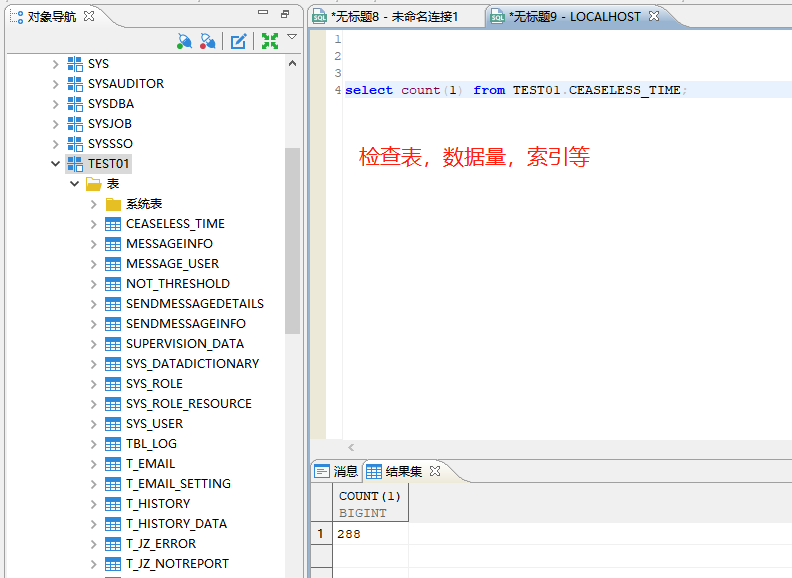792x578 pixels.
Task: Open the navigator view menu triangle
Action: click(x=292, y=37)
